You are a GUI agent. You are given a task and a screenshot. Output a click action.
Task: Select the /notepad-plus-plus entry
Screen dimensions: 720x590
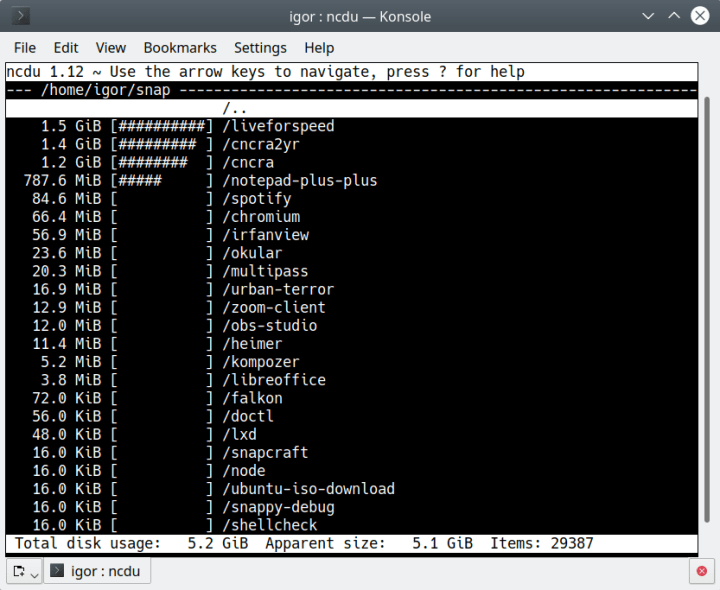(x=352, y=180)
